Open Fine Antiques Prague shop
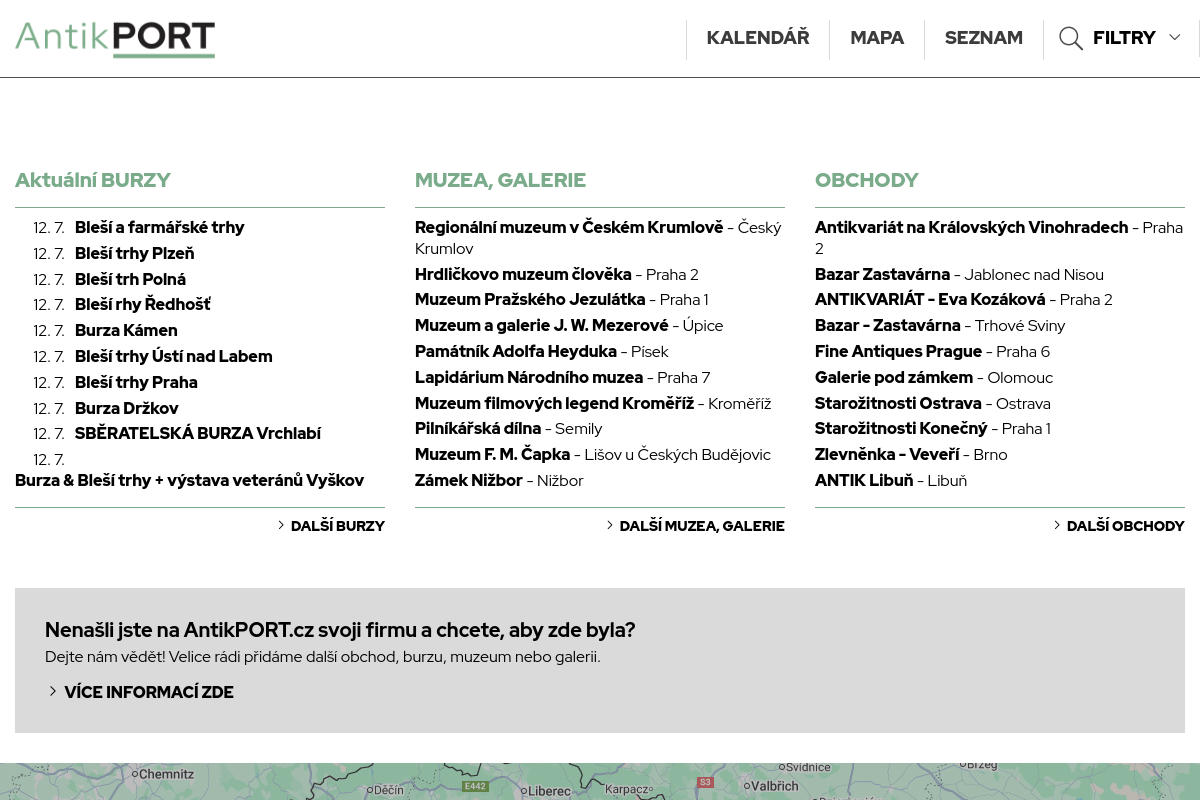The image size is (1200, 800). 898,352
